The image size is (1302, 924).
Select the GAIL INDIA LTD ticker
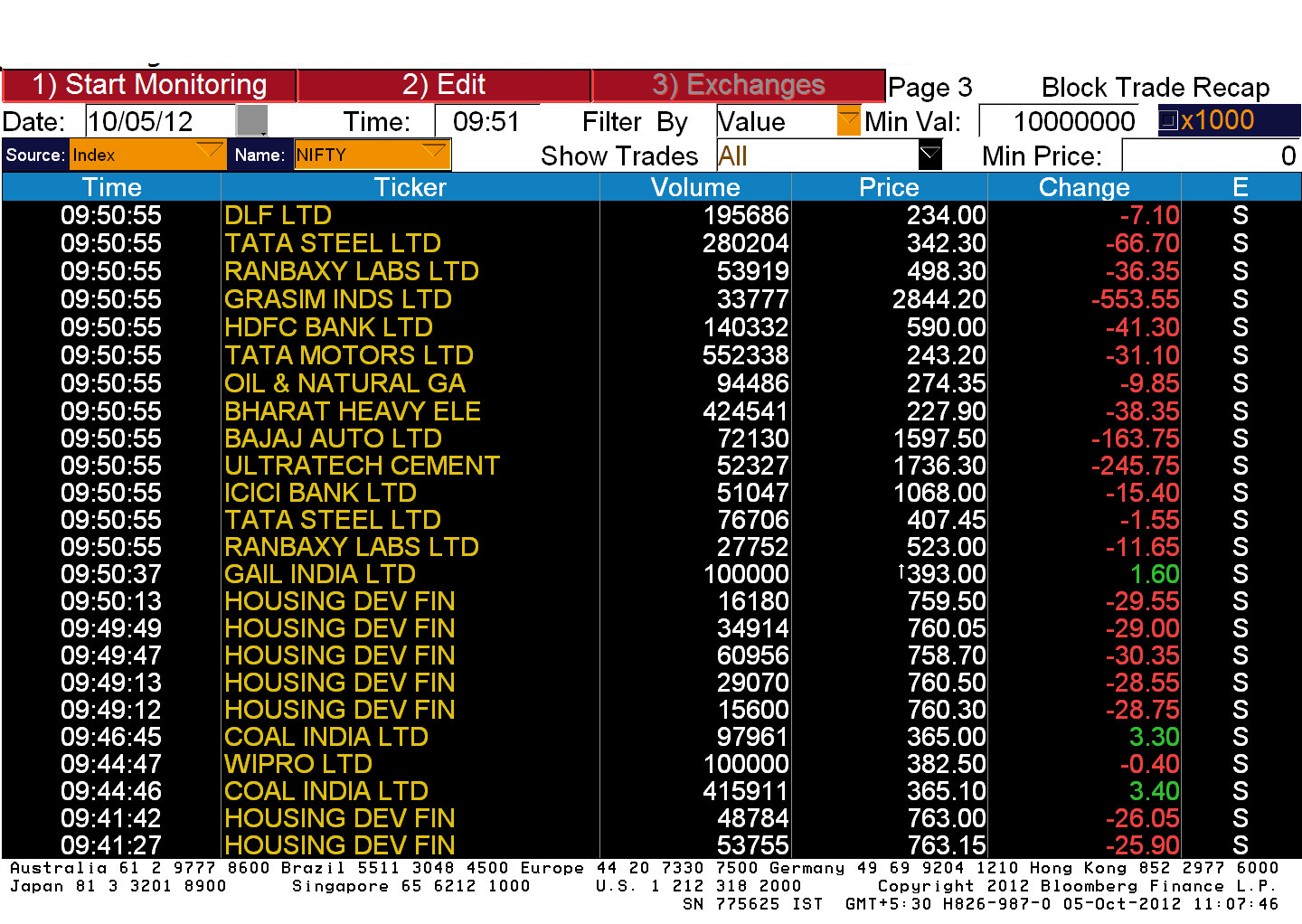pos(320,574)
